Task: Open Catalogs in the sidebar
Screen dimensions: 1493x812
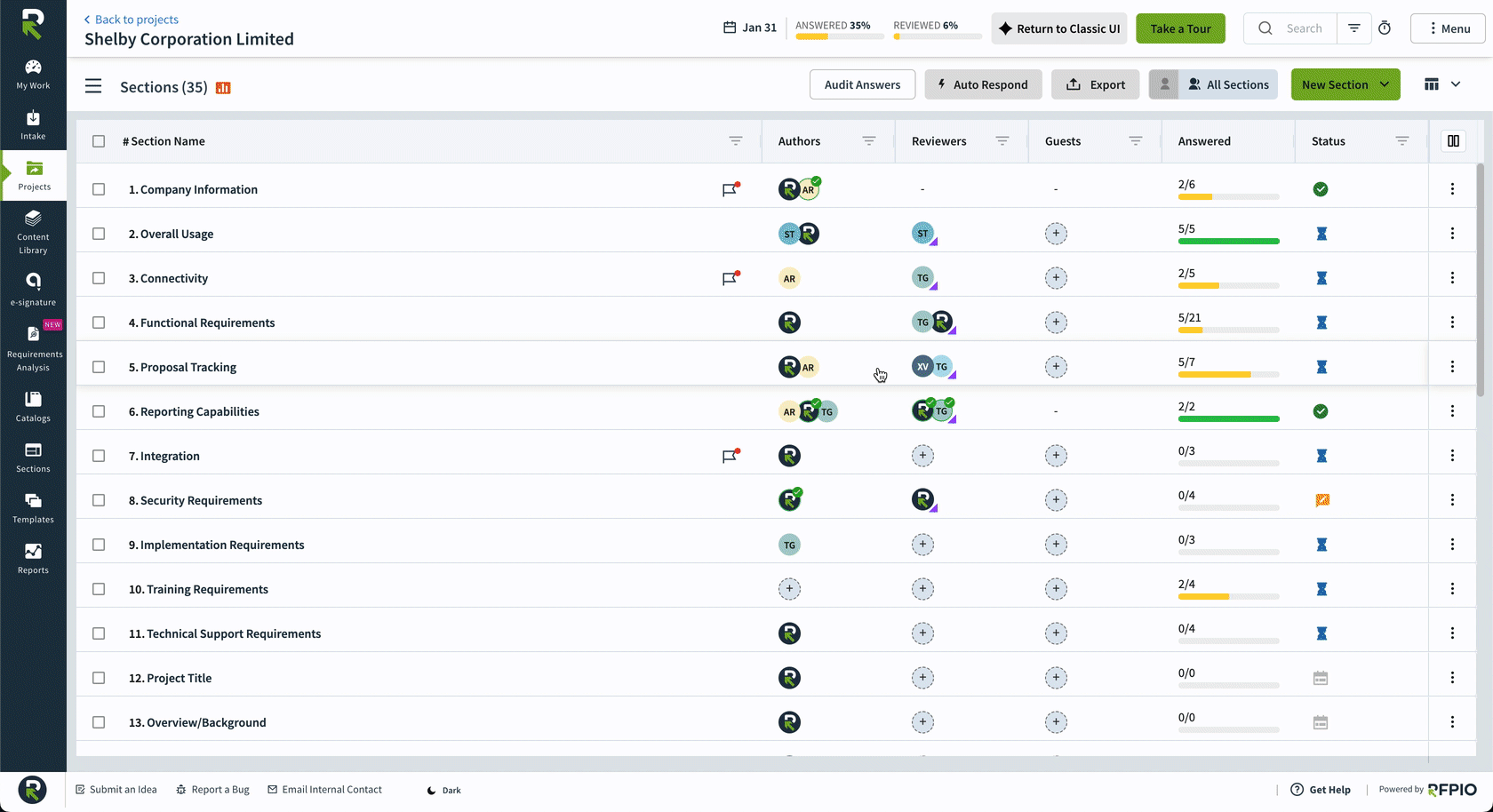Action: (x=33, y=407)
